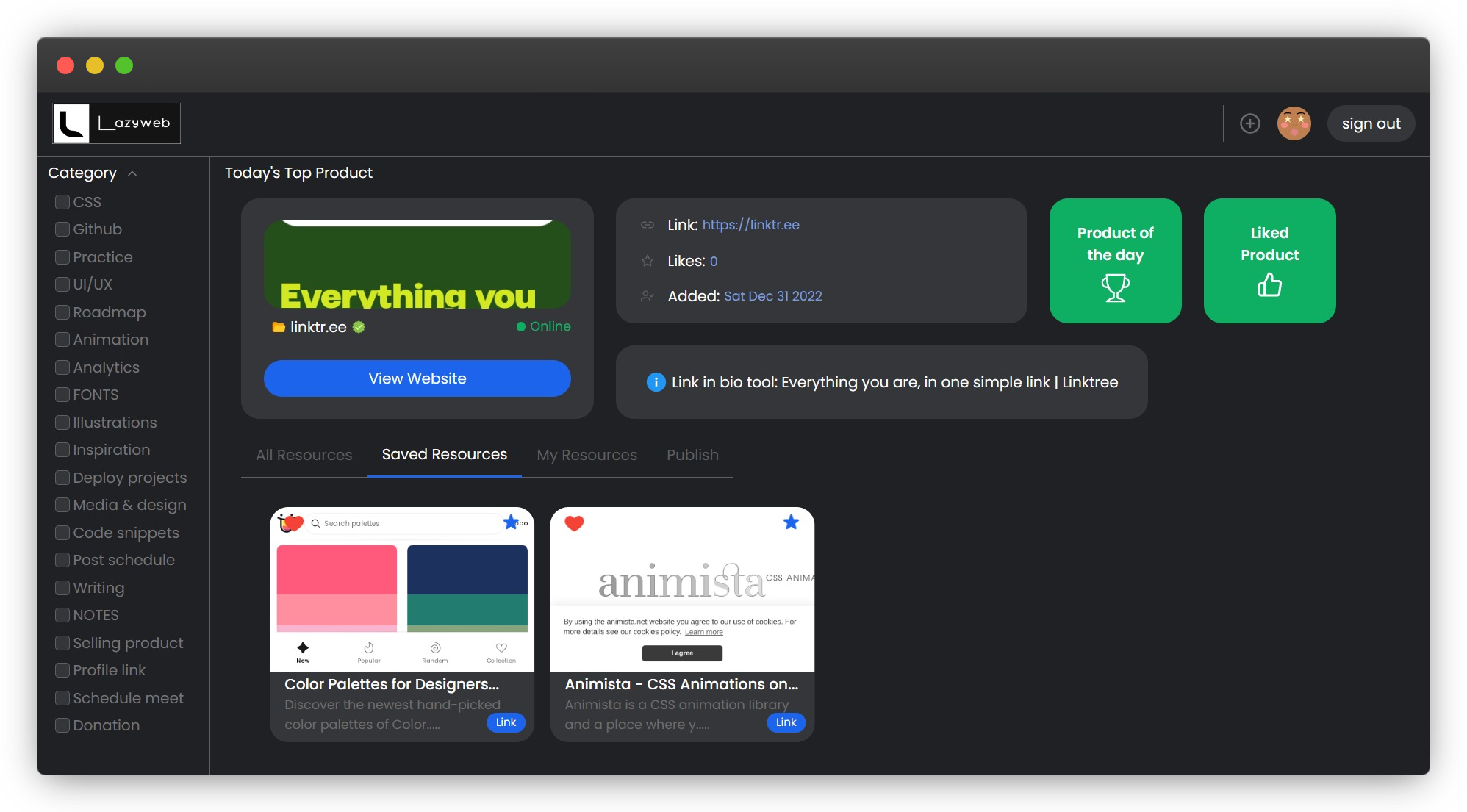Click the green Online status dot
This screenshot has width=1467, height=812.
[521, 326]
